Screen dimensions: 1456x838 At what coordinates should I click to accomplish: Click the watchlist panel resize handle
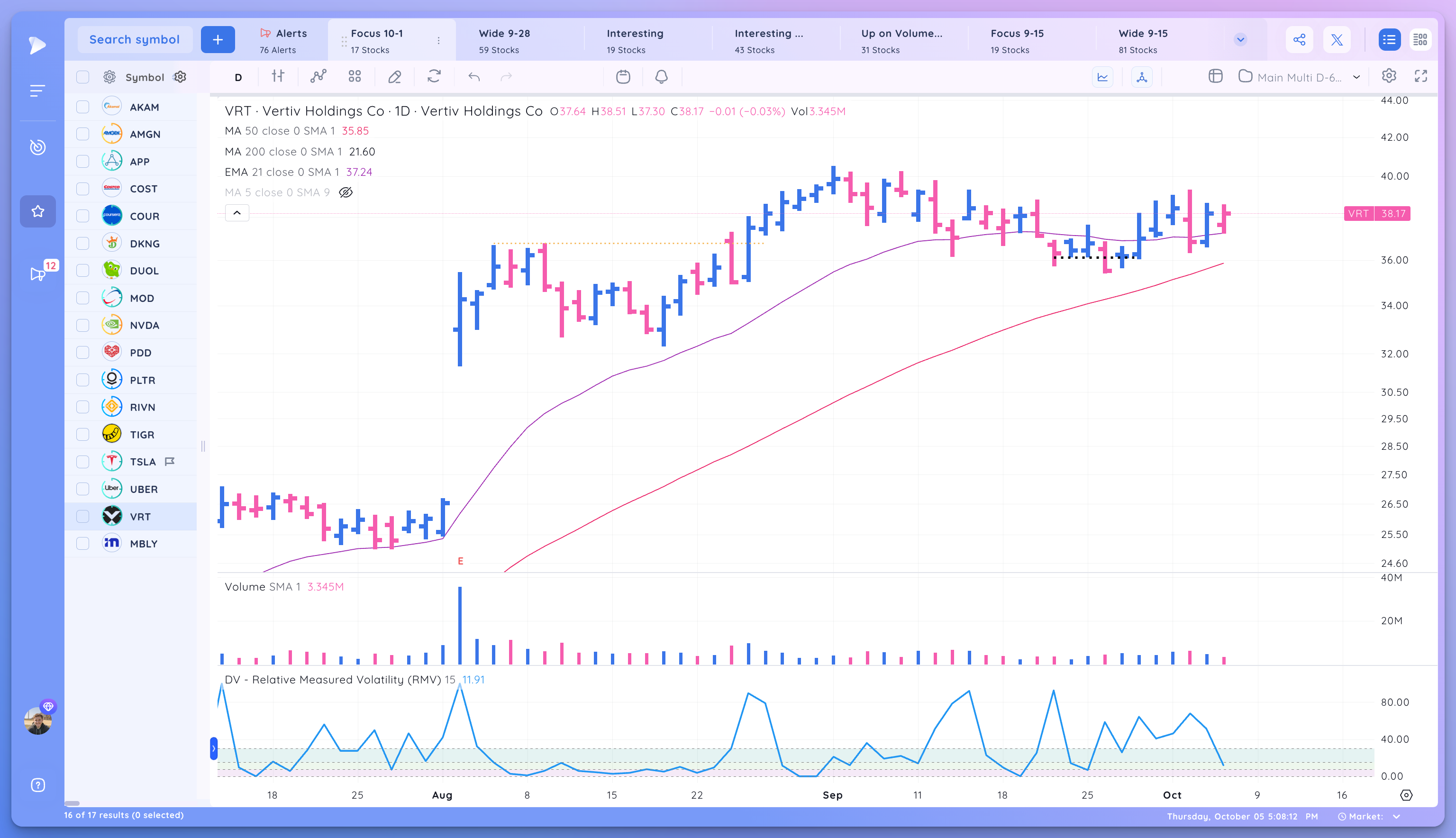203,446
